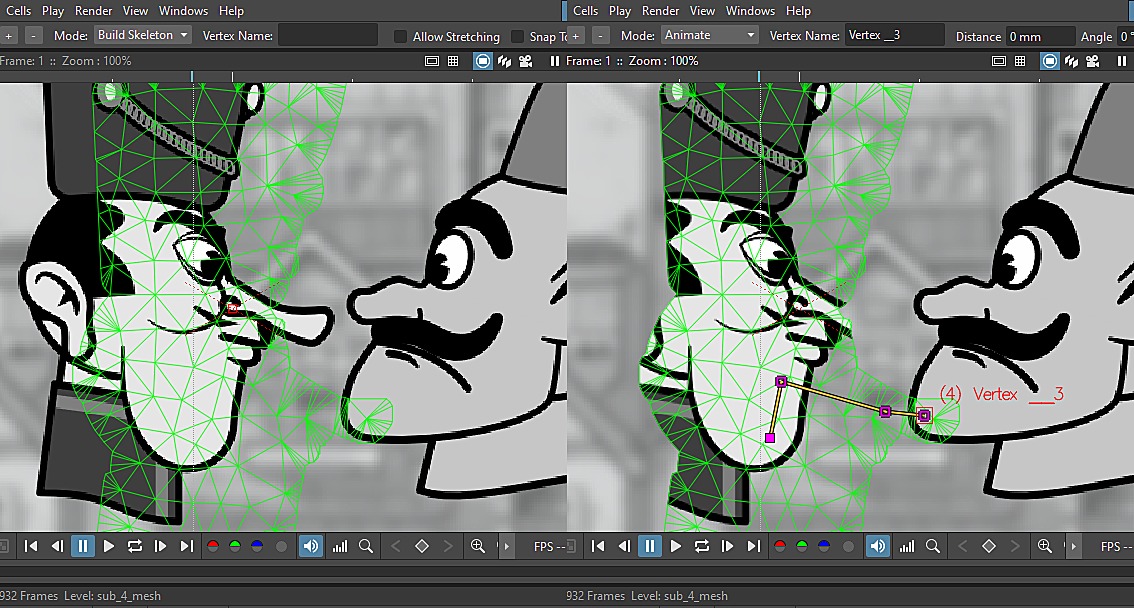Open the Windows menu in right window
This screenshot has height=608, width=1134.
click(750, 11)
